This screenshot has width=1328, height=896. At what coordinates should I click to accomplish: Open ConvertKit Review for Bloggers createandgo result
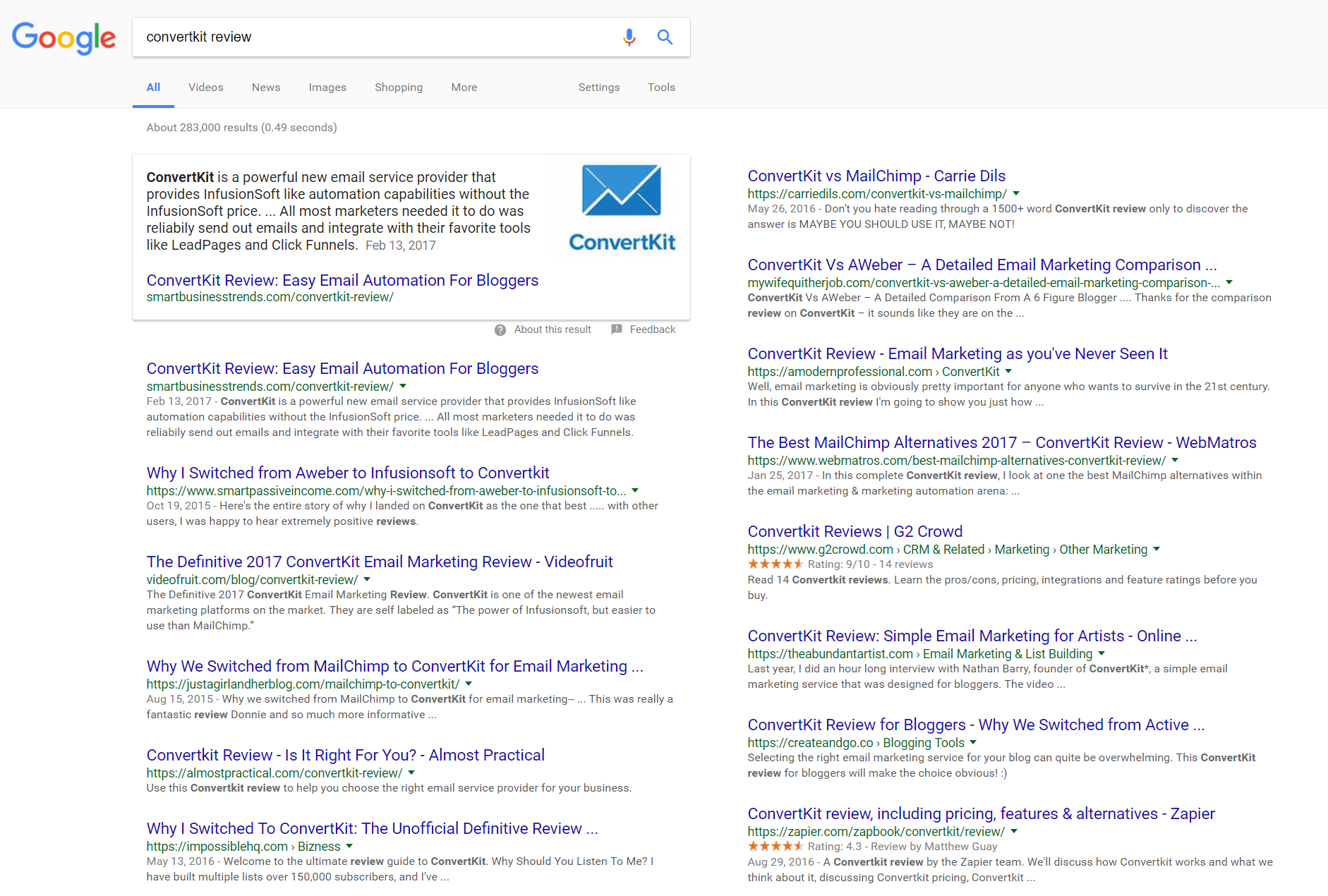point(976,725)
